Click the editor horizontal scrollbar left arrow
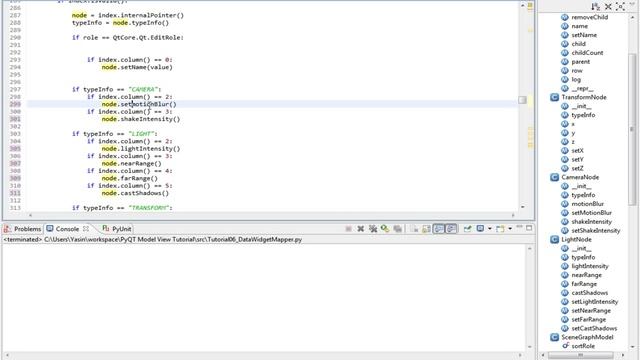 pyautogui.click(x=30, y=215)
